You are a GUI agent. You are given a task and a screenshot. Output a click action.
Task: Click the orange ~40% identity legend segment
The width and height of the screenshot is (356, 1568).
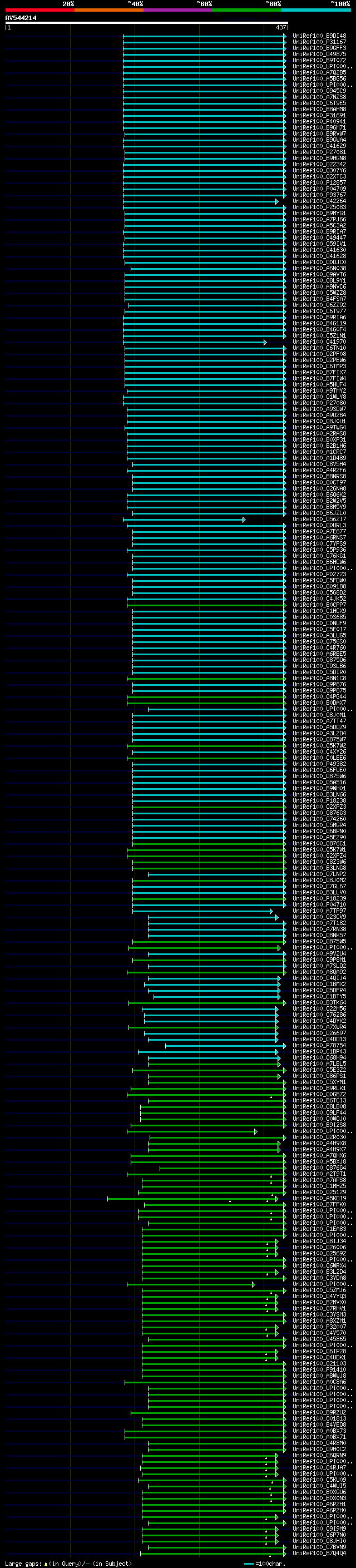pyautogui.click(x=109, y=10)
